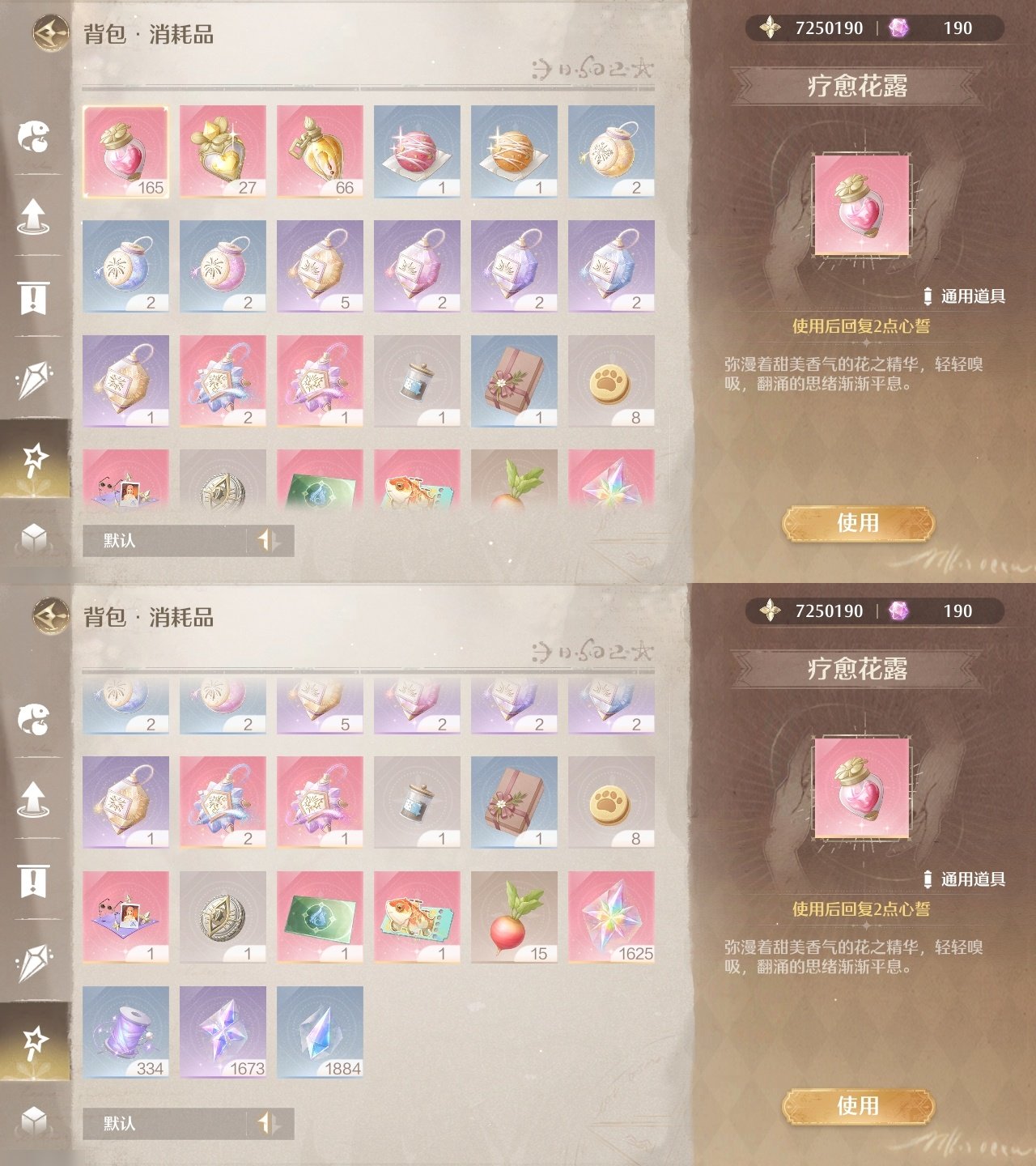Expand the 默认 sort dropdown in the lower backpack
Viewport: 1036px width, 1166px height.
tap(165, 1123)
